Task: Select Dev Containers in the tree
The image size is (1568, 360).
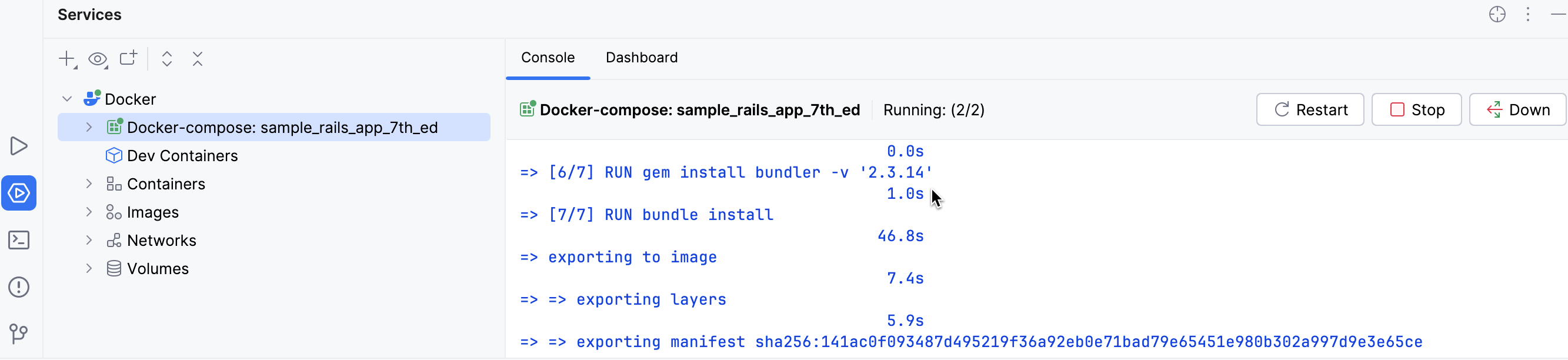Action: [x=182, y=156]
